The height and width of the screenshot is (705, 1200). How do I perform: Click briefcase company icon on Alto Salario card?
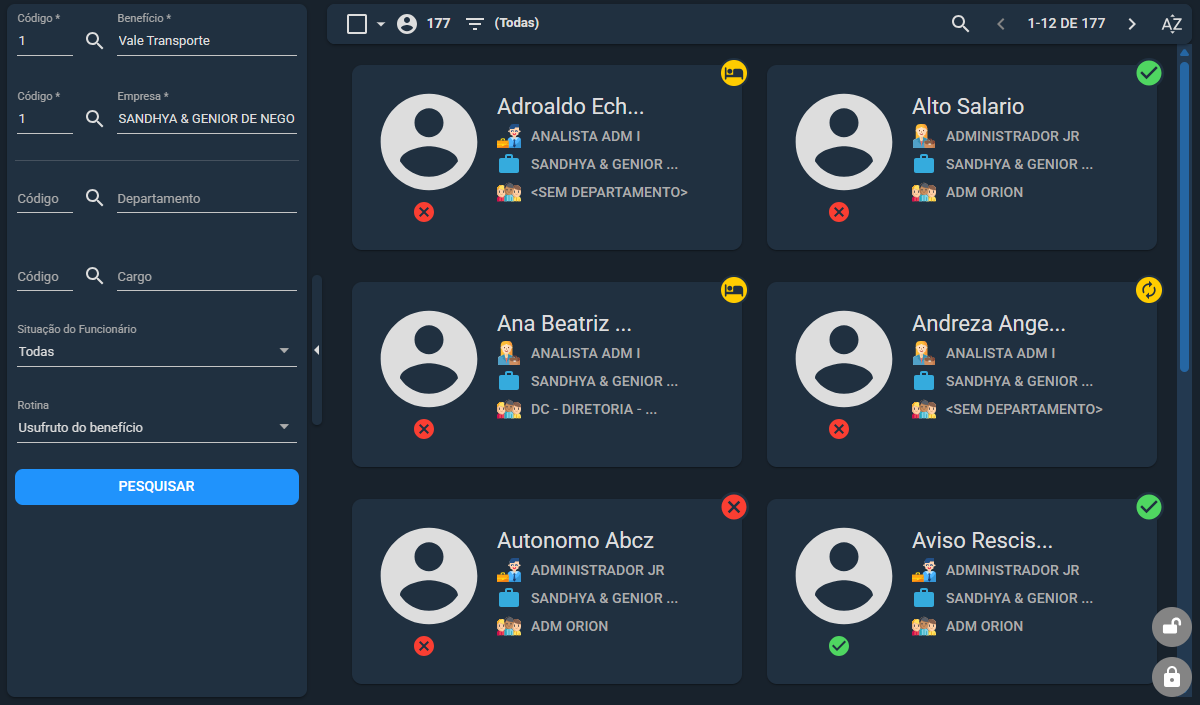(x=924, y=164)
